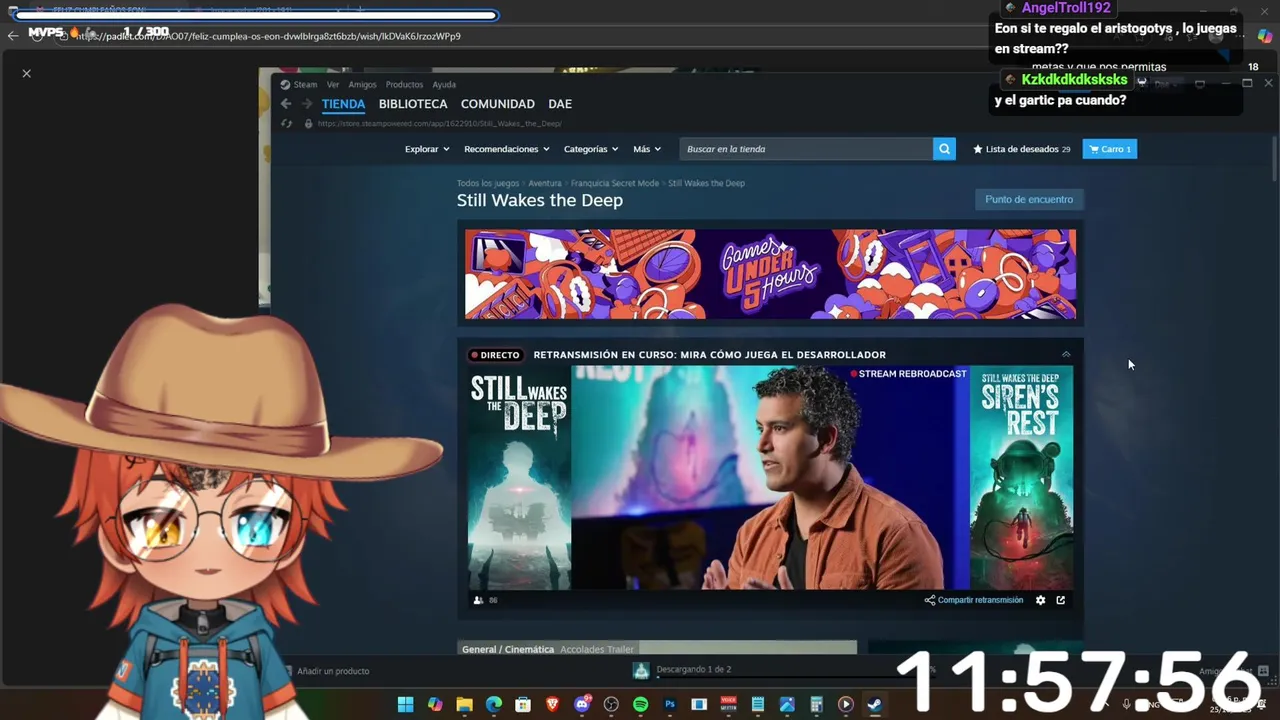Image resolution: width=1280 pixels, height=720 pixels.
Task: Open OBS Studio from the taskbar
Action: click(612, 705)
